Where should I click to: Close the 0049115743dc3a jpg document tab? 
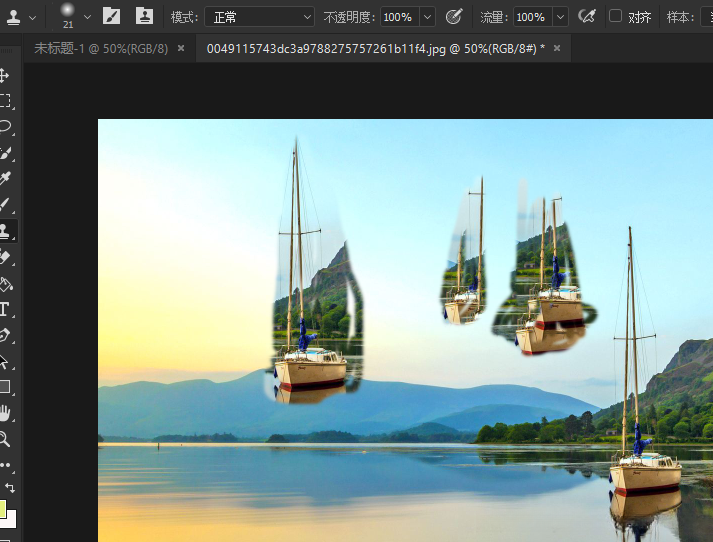557,48
